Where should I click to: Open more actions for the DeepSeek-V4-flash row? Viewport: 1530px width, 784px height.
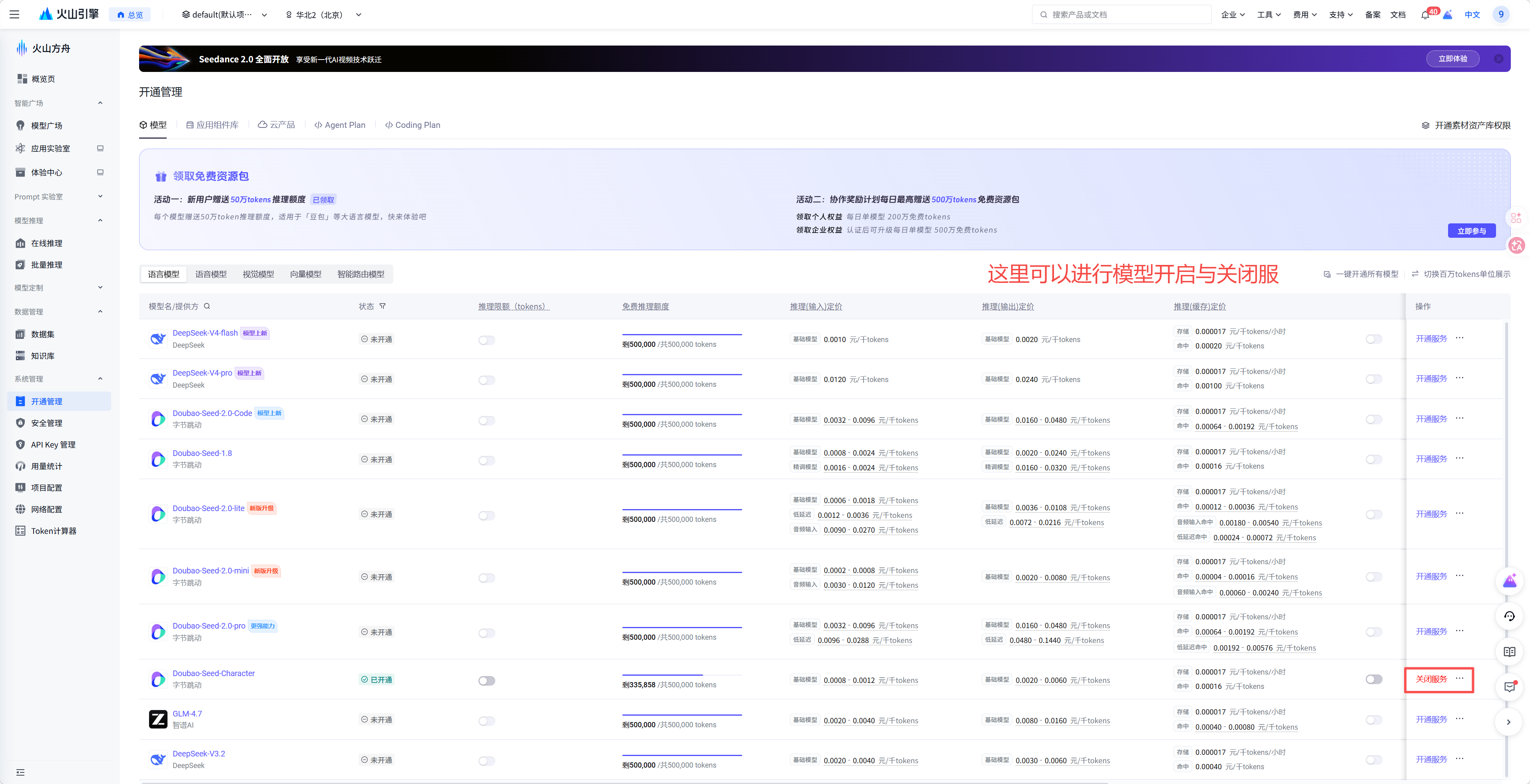pos(1460,338)
